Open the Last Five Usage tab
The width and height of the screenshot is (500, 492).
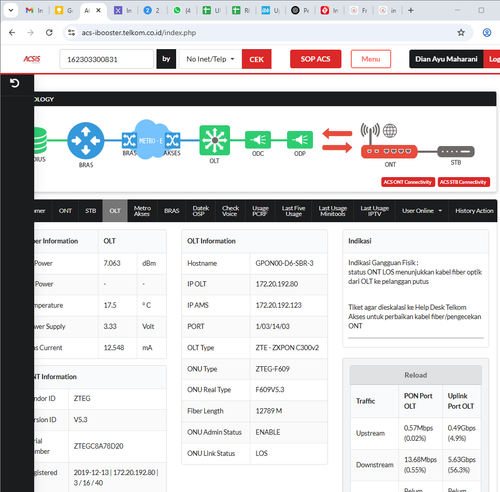pos(293,211)
